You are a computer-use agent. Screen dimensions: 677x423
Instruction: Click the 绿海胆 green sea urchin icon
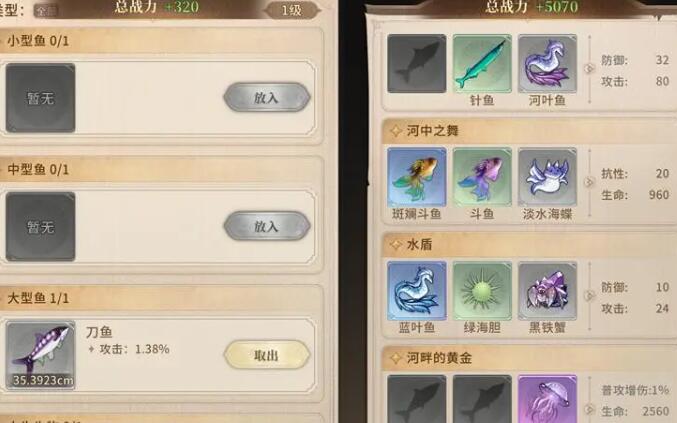(x=482, y=291)
